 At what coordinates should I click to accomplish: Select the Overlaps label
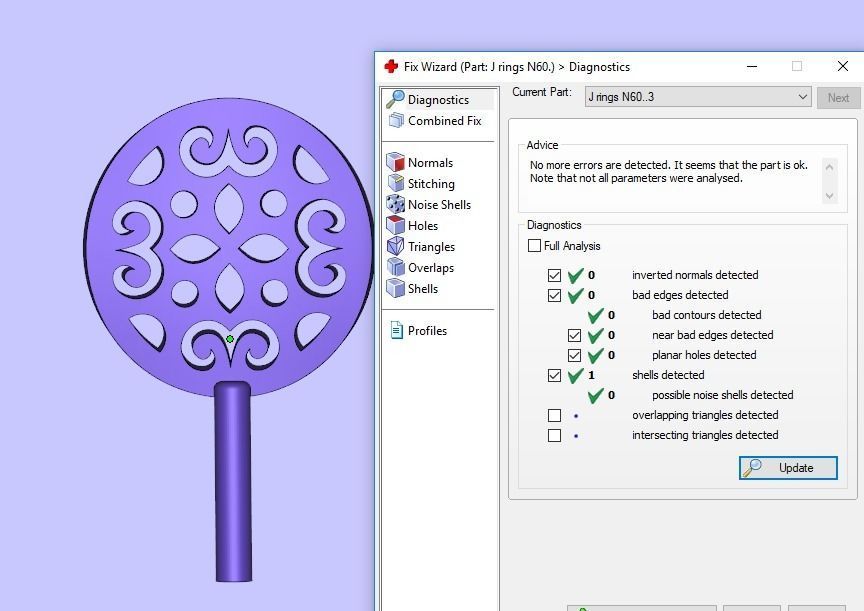point(431,268)
